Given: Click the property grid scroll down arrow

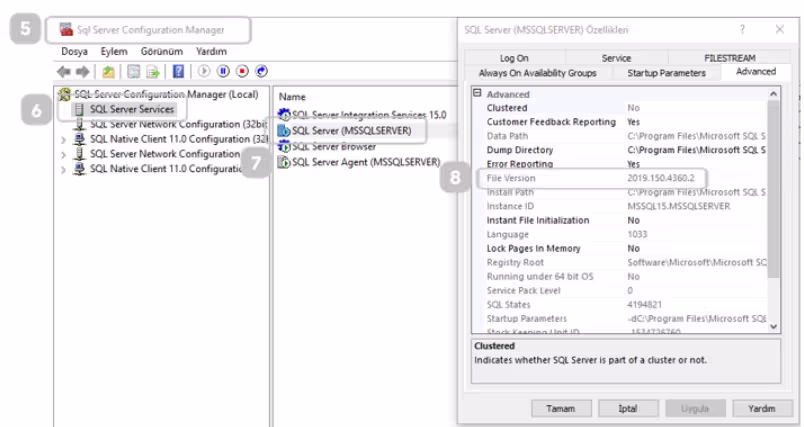Looking at the screenshot, I should coord(773,326).
